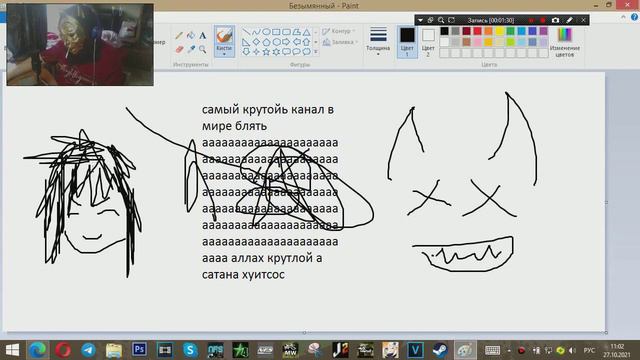This screenshot has width=640, height=360.
Task: Pick the five-point star shape
Action: [x=266, y=52]
